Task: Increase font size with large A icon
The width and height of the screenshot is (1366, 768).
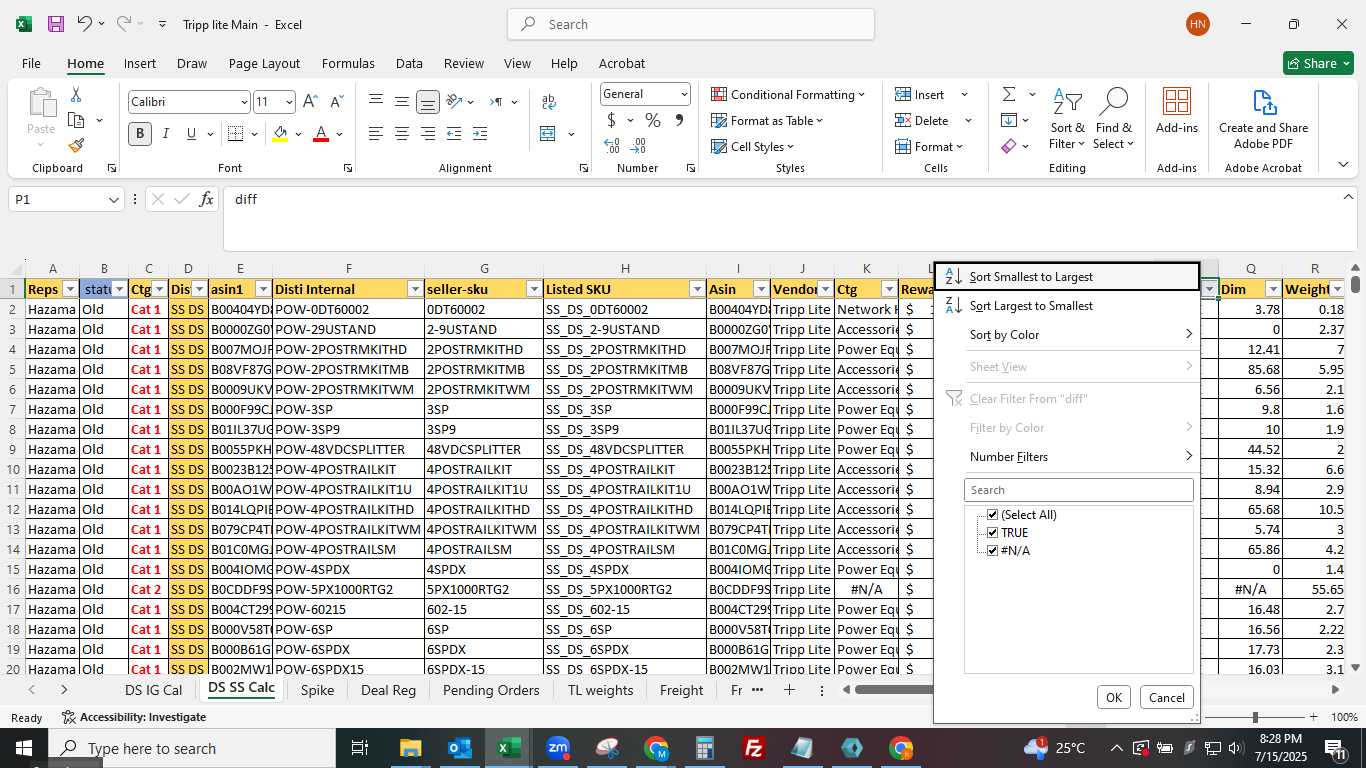Action: [310, 101]
